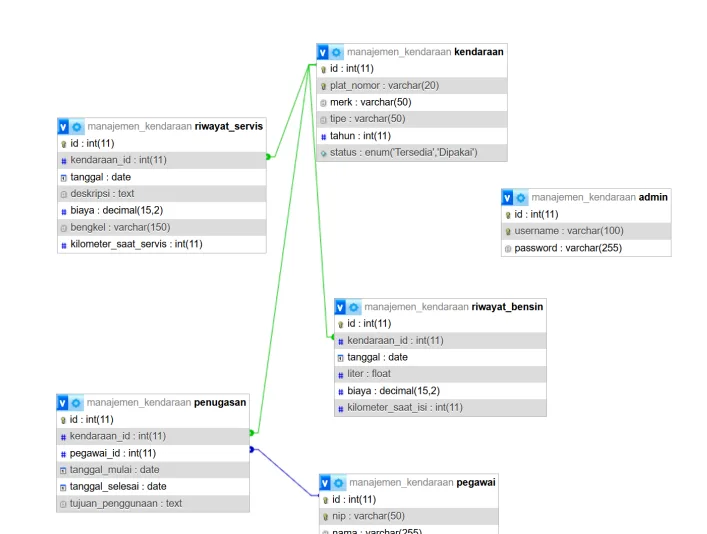Collapse riwayat_servis table using V toggle
The width and height of the screenshot is (707, 534).
click(63, 127)
